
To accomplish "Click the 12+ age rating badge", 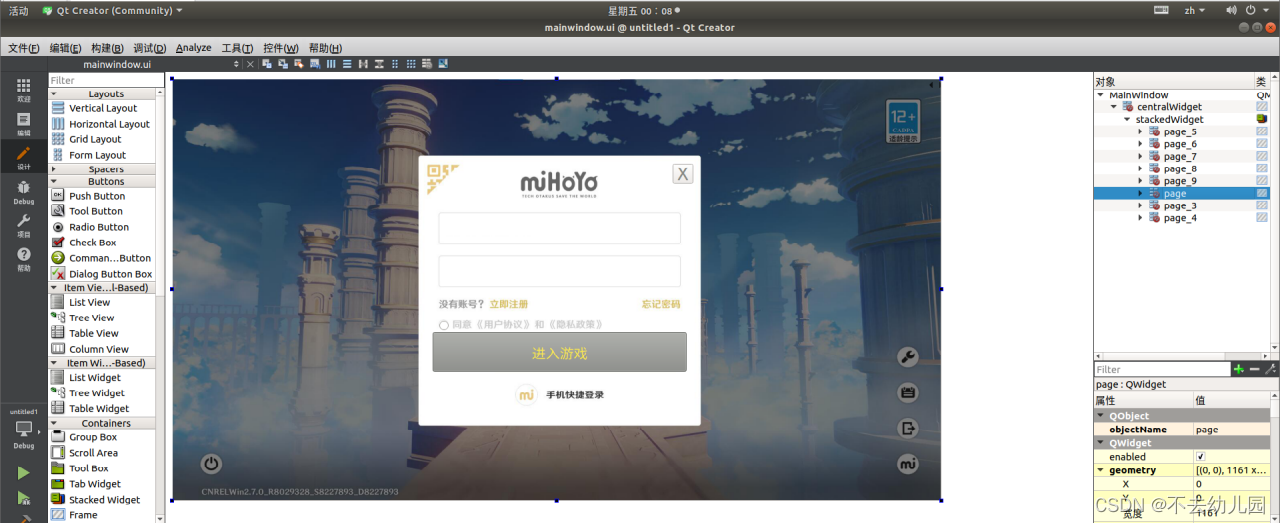I will pos(902,121).
